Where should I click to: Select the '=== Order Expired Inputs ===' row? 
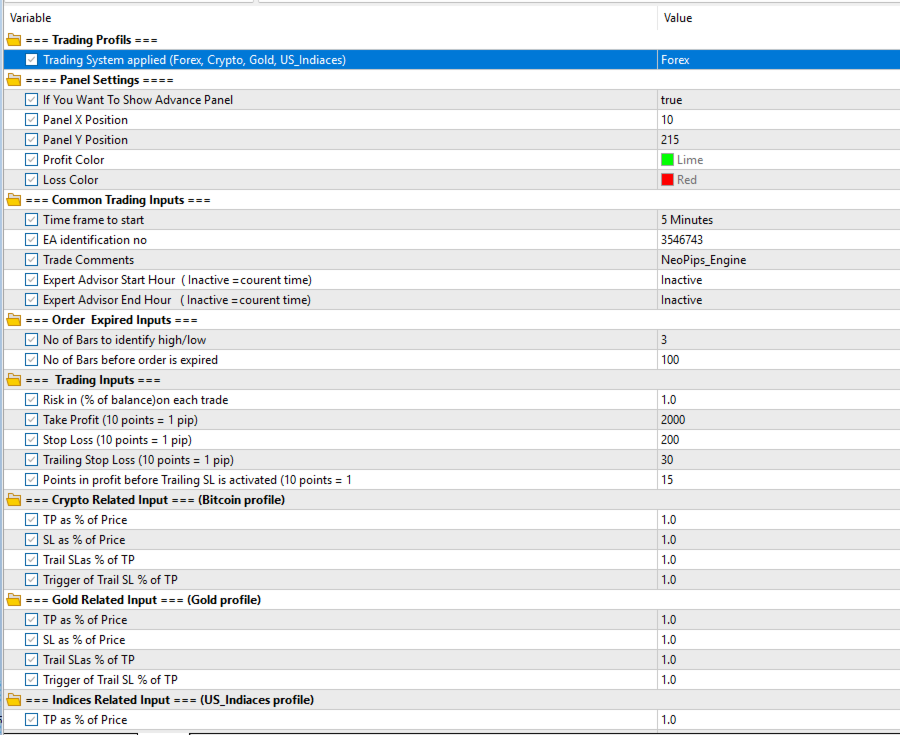pos(452,320)
